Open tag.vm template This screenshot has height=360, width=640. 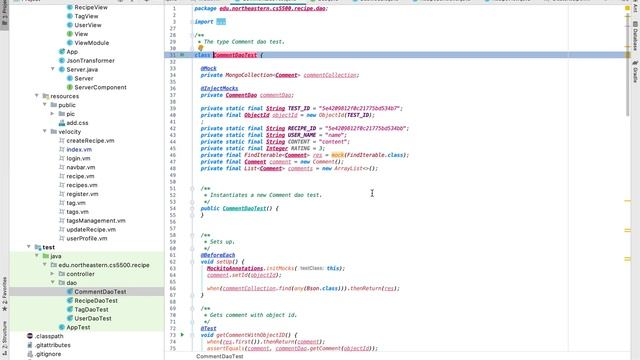coord(76,203)
